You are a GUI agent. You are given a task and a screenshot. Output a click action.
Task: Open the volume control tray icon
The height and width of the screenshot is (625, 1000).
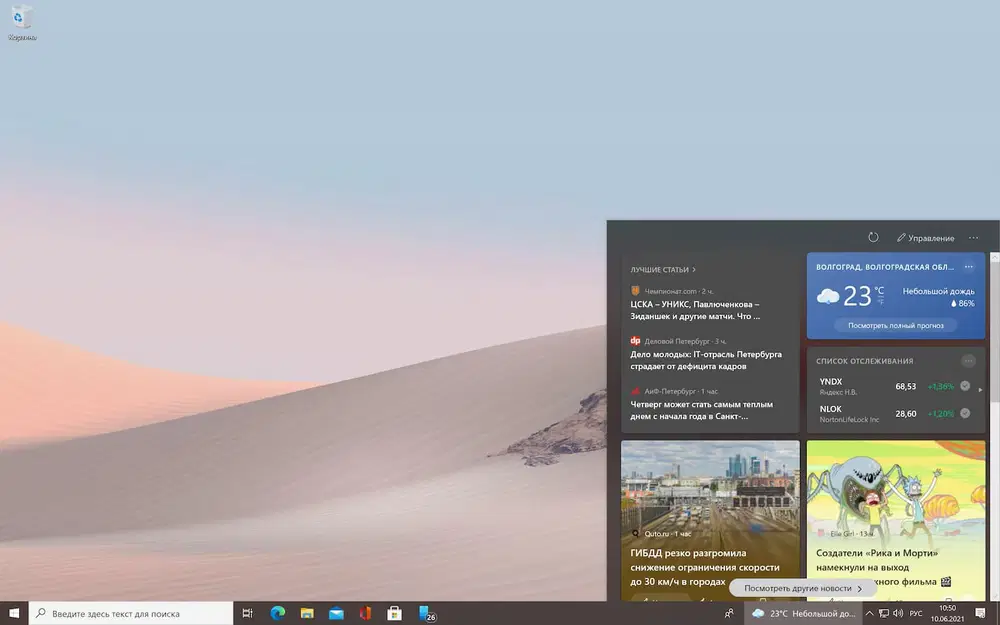pos(898,614)
